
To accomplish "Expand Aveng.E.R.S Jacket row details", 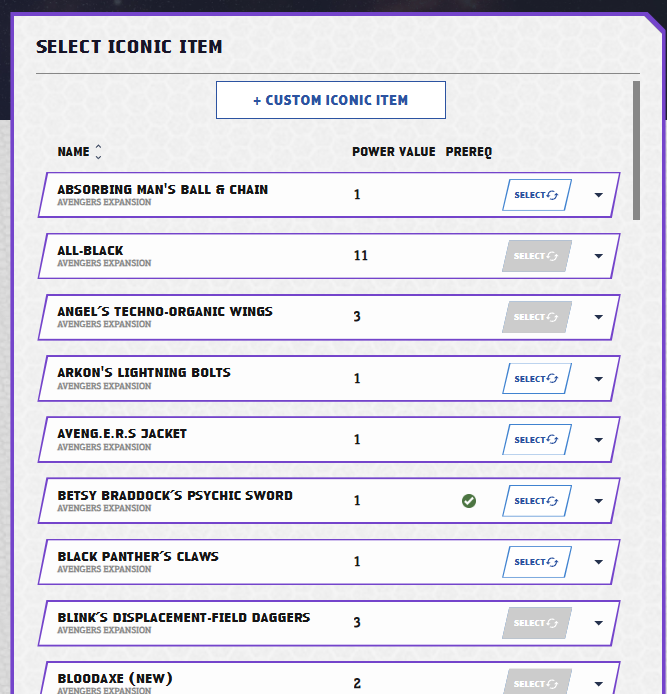I will tap(599, 441).
